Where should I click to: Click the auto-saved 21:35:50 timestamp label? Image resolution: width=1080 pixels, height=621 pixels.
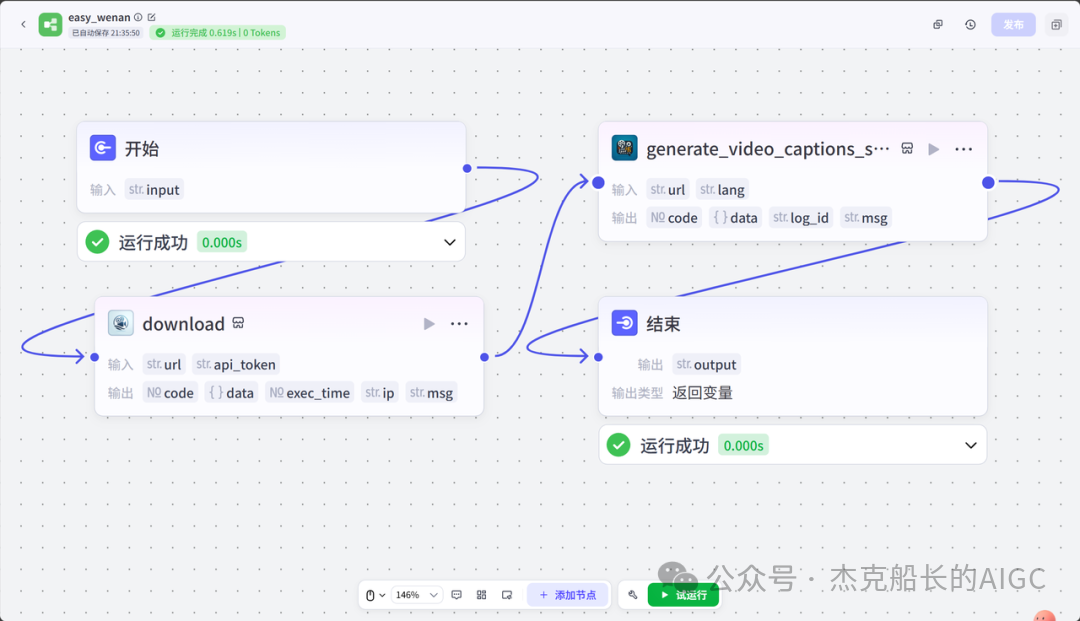tap(105, 32)
